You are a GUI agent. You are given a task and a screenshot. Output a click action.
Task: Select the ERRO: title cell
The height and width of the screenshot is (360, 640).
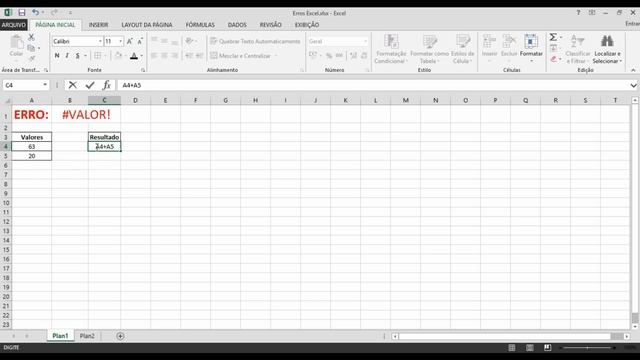31,115
